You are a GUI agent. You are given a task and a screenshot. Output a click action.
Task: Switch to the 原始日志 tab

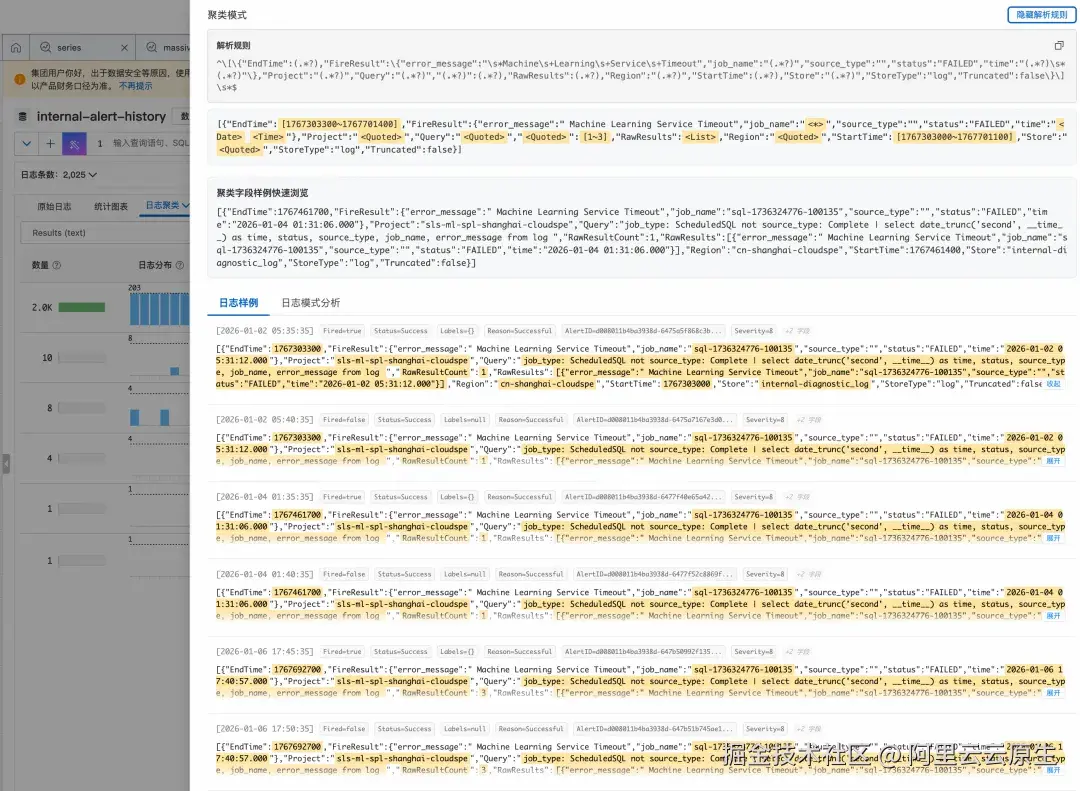[x=54, y=206]
